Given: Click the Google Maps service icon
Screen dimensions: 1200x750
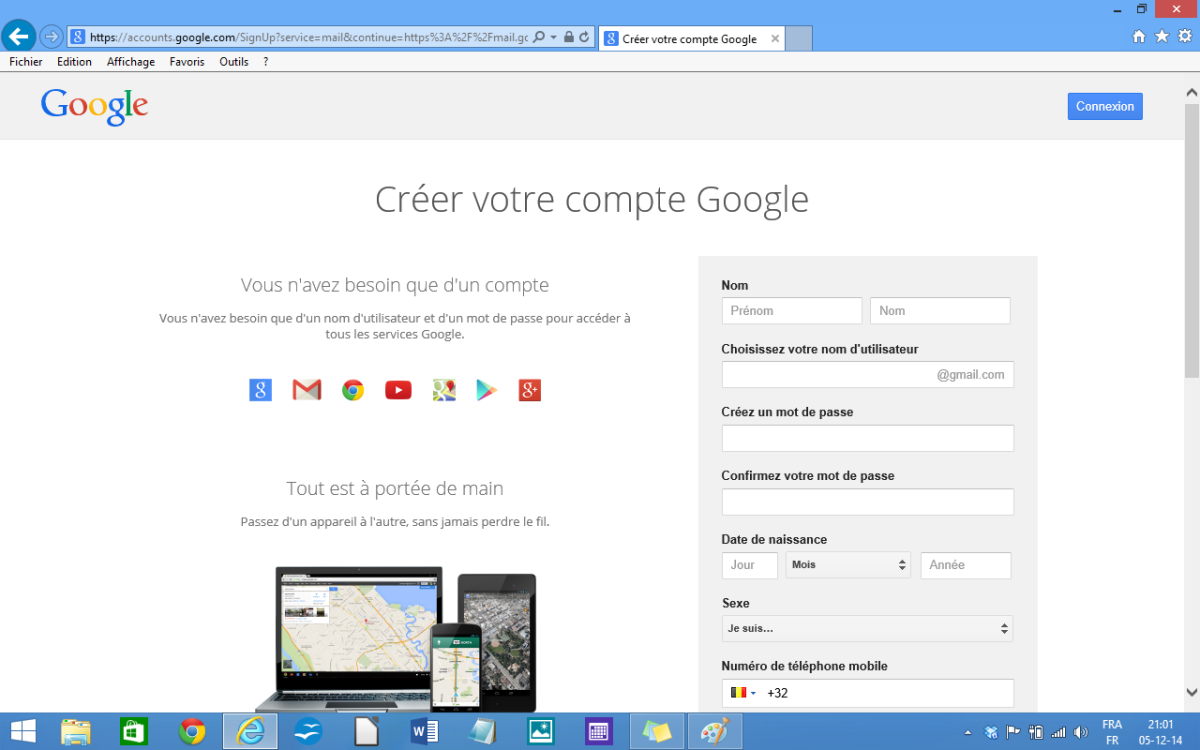Looking at the screenshot, I should (444, 390).
